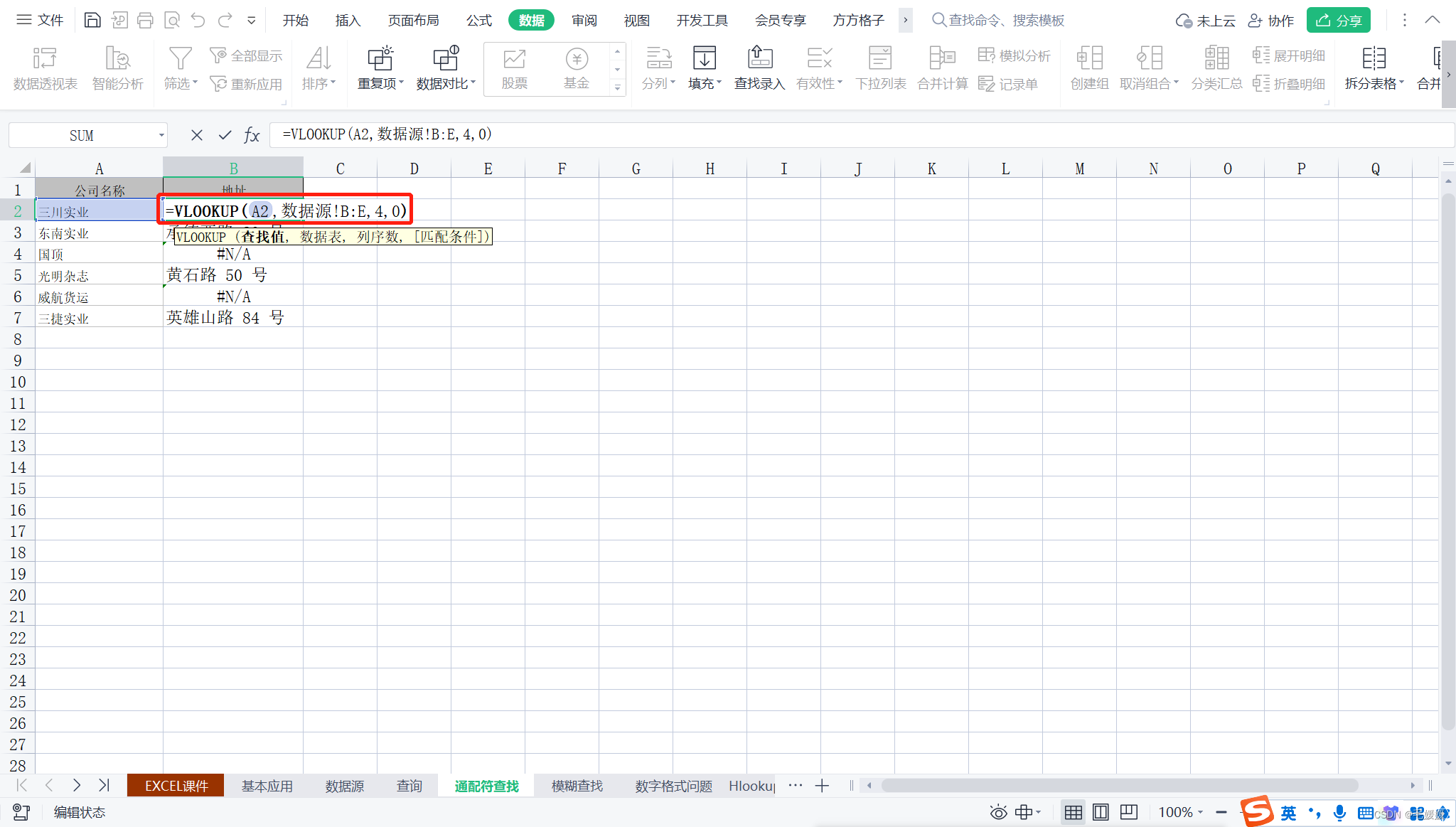Click the 重新应用 reapply filter button
Image resolution: width=1456 pixels, height=827 pixels.
pyautogui.click(x=246, y=84)
